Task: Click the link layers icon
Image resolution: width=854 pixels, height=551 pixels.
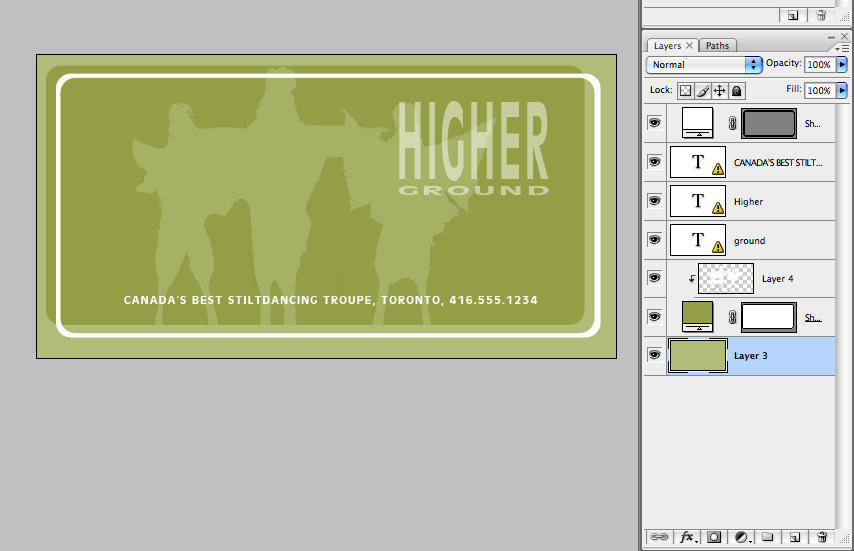Action: point(659,537)
